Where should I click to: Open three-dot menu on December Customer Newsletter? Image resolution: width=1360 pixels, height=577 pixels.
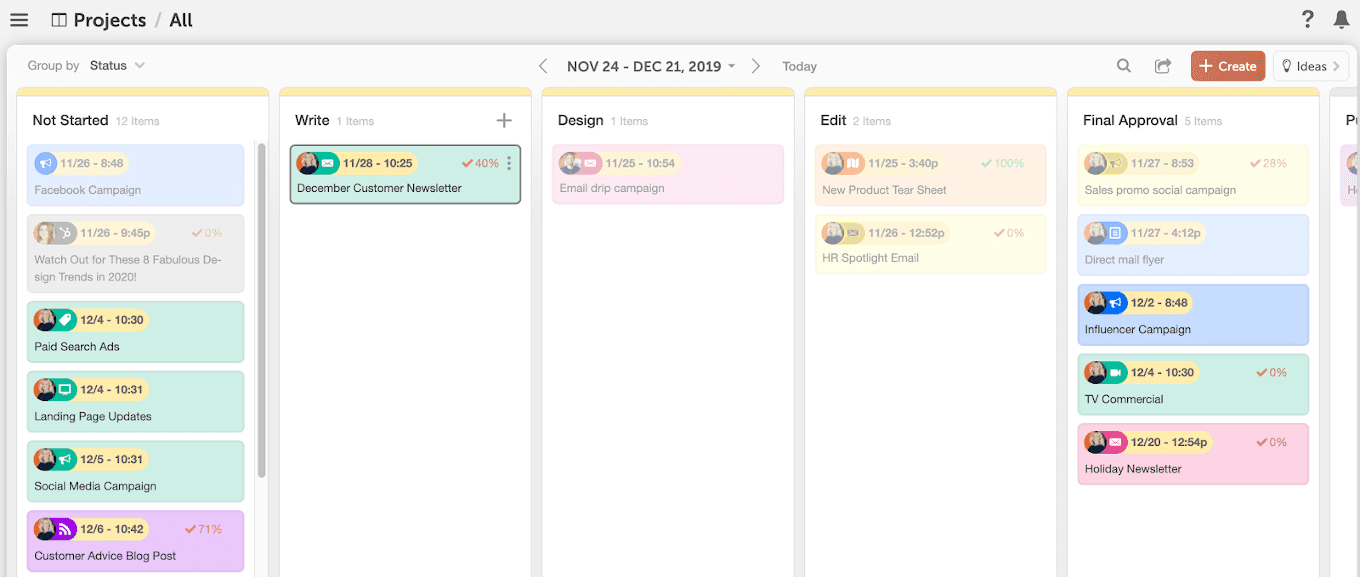(x=509, y=163)
